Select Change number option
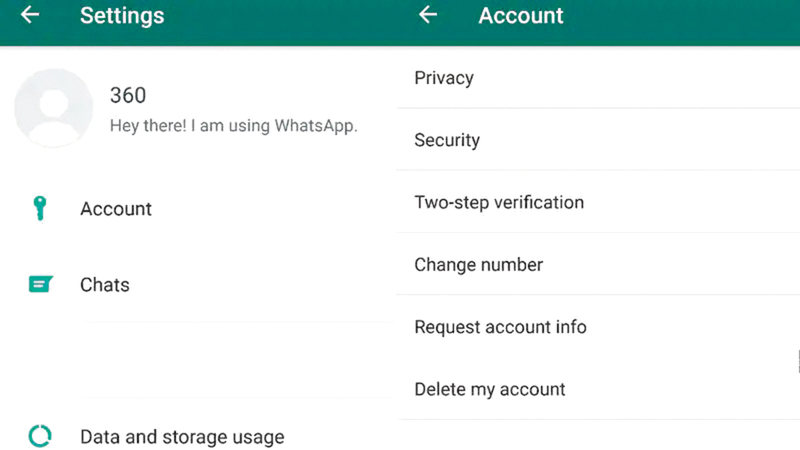 pos(479,265)
